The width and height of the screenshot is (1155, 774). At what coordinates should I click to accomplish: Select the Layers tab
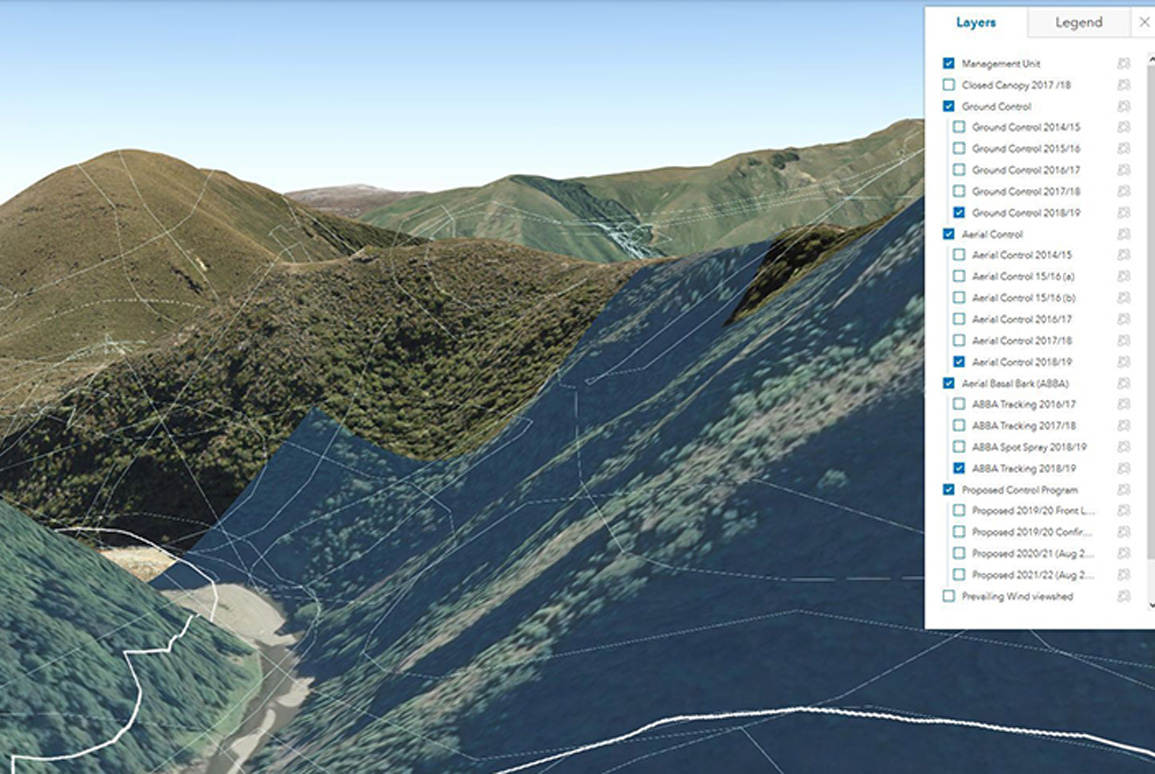coord(976,22)
